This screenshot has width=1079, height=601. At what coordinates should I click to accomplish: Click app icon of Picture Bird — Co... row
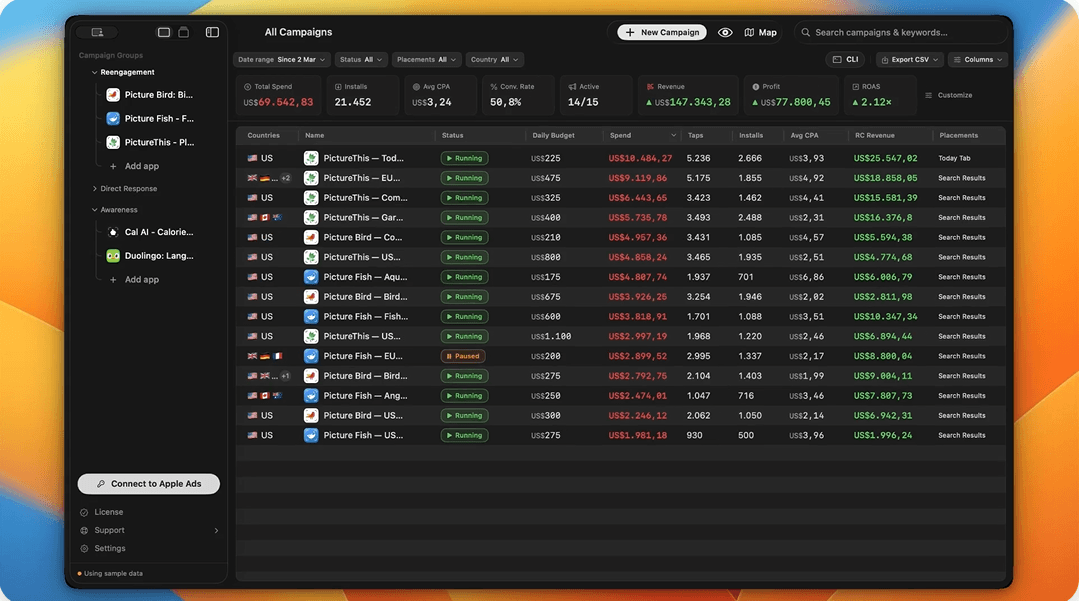(311, 238)
